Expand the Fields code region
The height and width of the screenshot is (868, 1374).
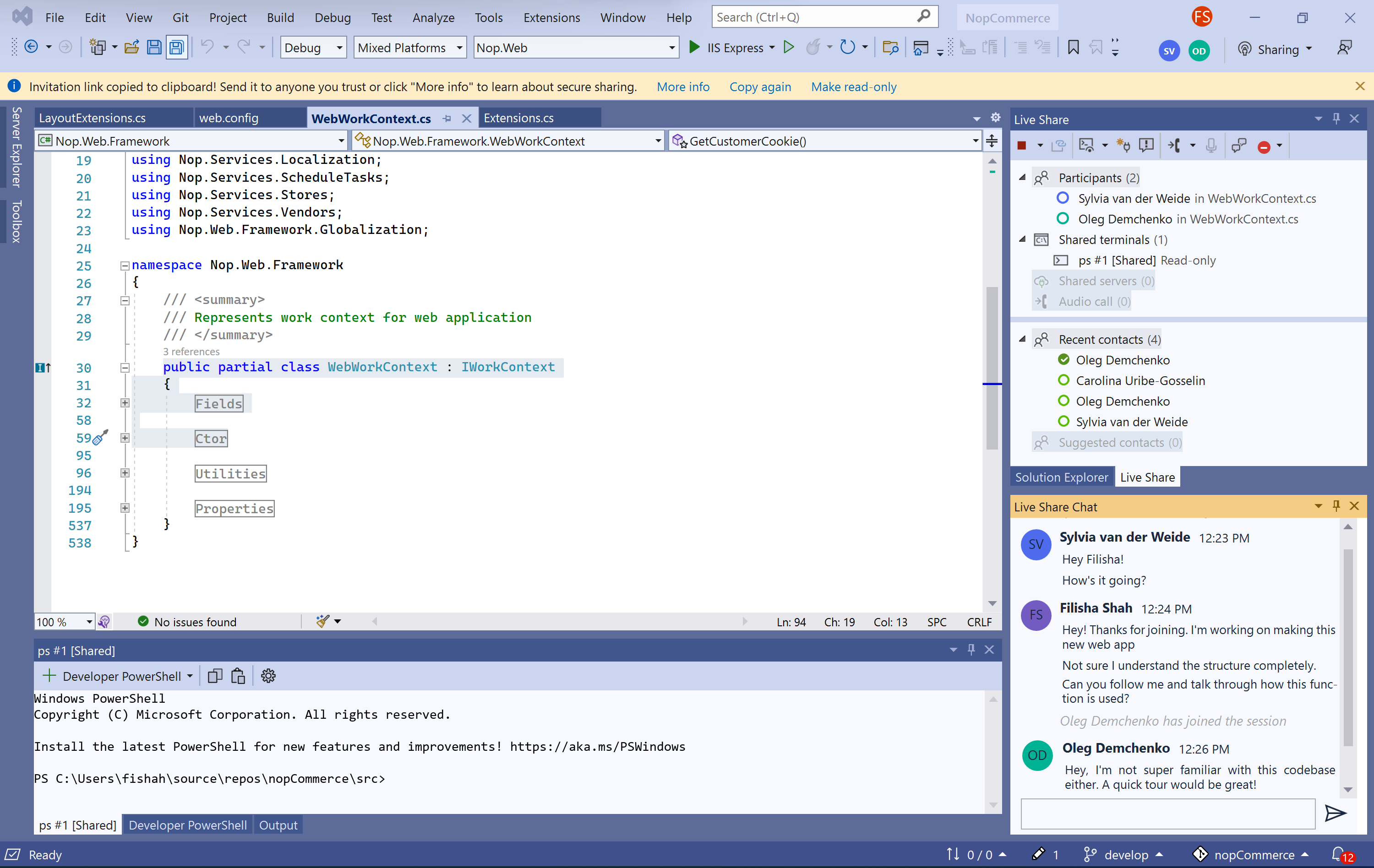click(x=125, y=403)
